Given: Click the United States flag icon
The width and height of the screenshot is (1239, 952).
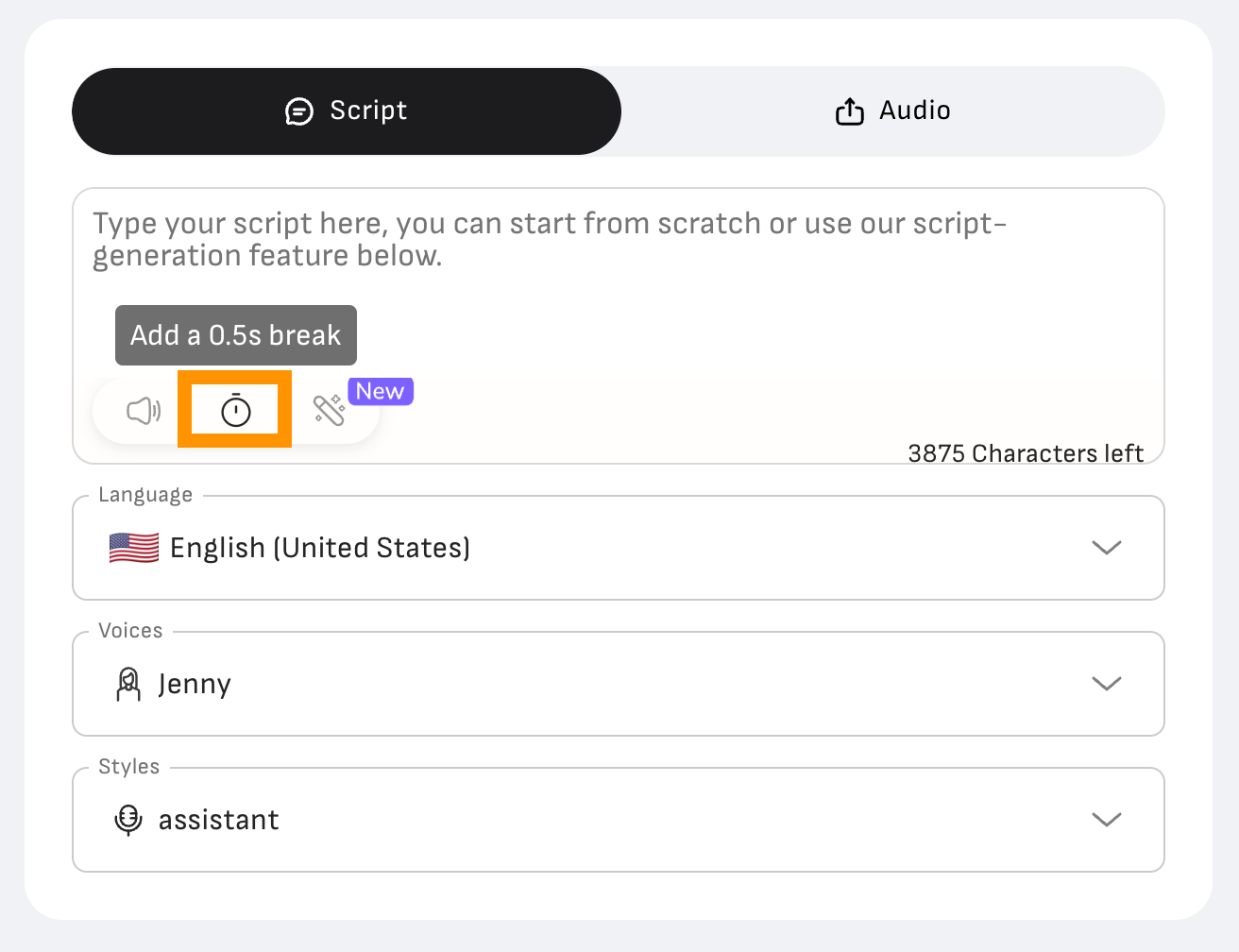Looking at the screenshot, I should point(134,548).
